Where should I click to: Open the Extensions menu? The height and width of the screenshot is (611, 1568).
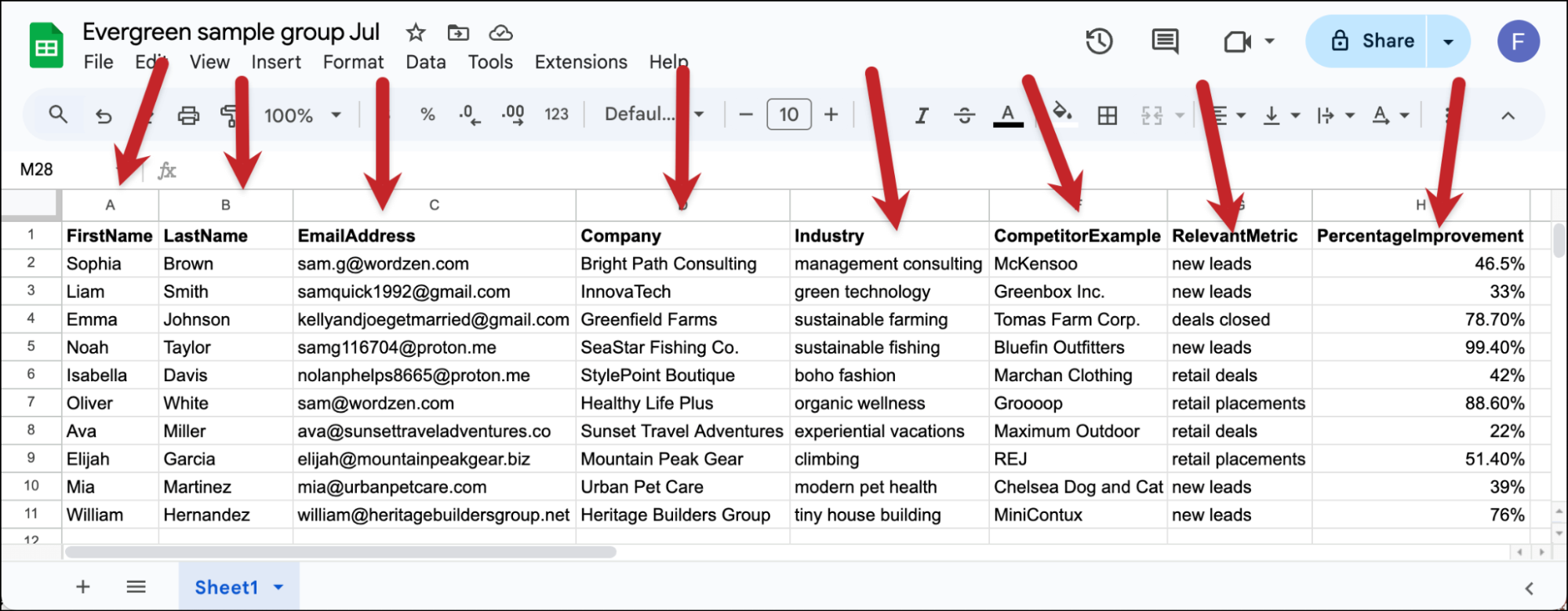(x=580, y=62)
